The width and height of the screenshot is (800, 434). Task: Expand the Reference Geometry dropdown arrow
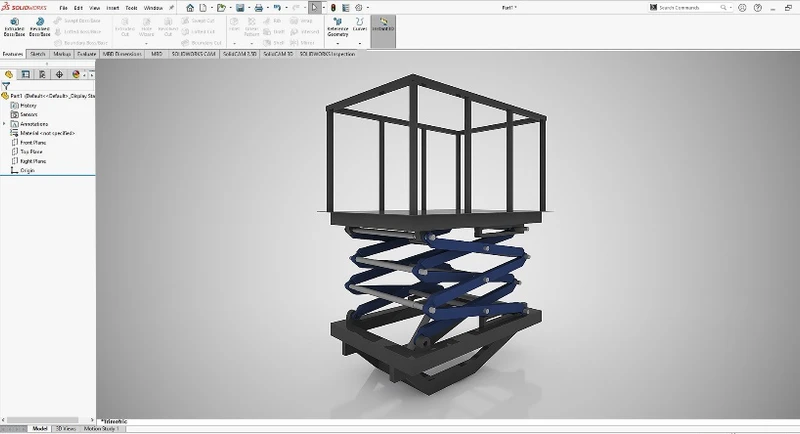pyautogui.click(x=337, y=43)
